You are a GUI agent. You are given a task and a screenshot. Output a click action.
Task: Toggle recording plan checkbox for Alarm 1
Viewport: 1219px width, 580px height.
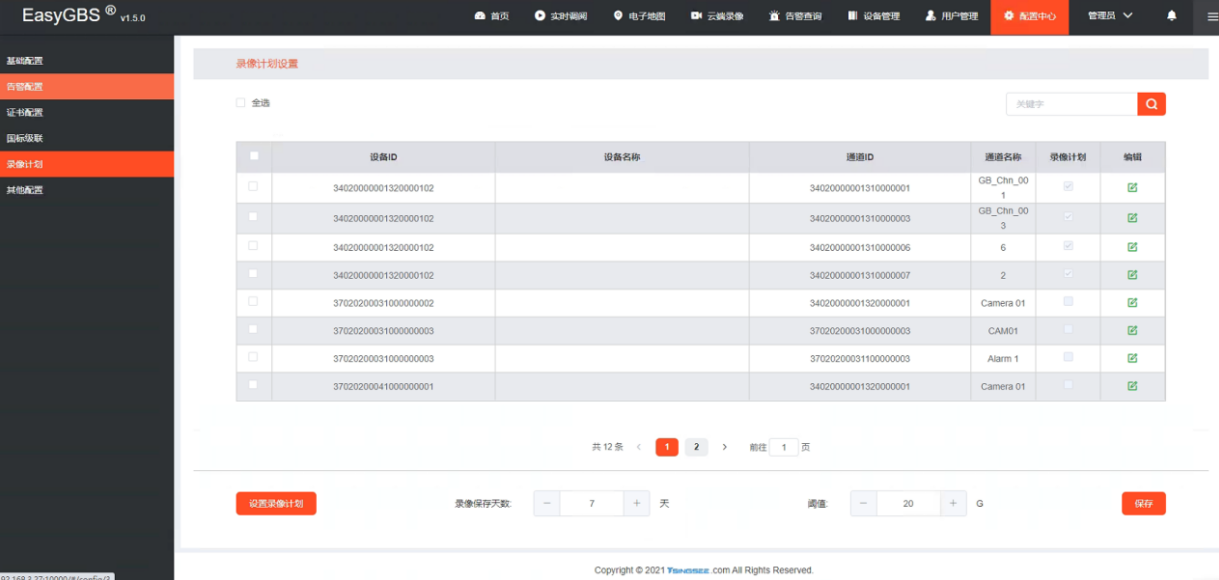(x=1068, y=356)
